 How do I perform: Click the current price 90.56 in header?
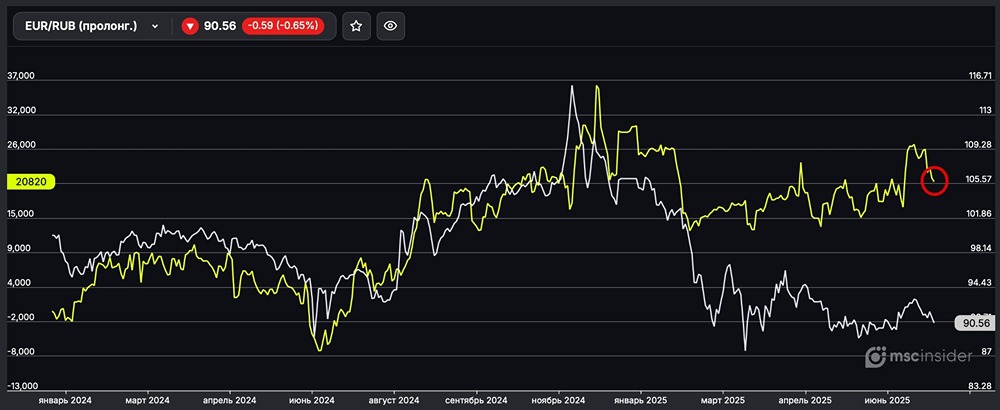tap(220, 27)
